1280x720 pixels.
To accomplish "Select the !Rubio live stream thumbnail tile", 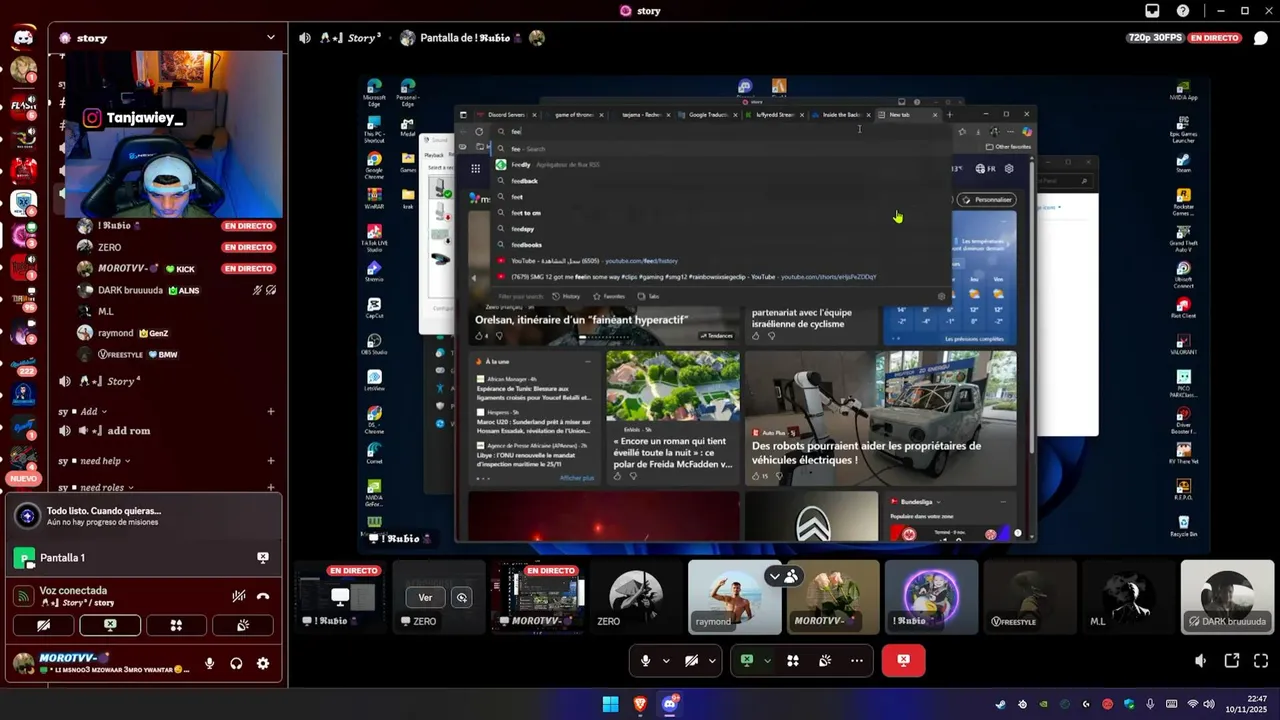I will pyautogui.click(x=339, y=597).
